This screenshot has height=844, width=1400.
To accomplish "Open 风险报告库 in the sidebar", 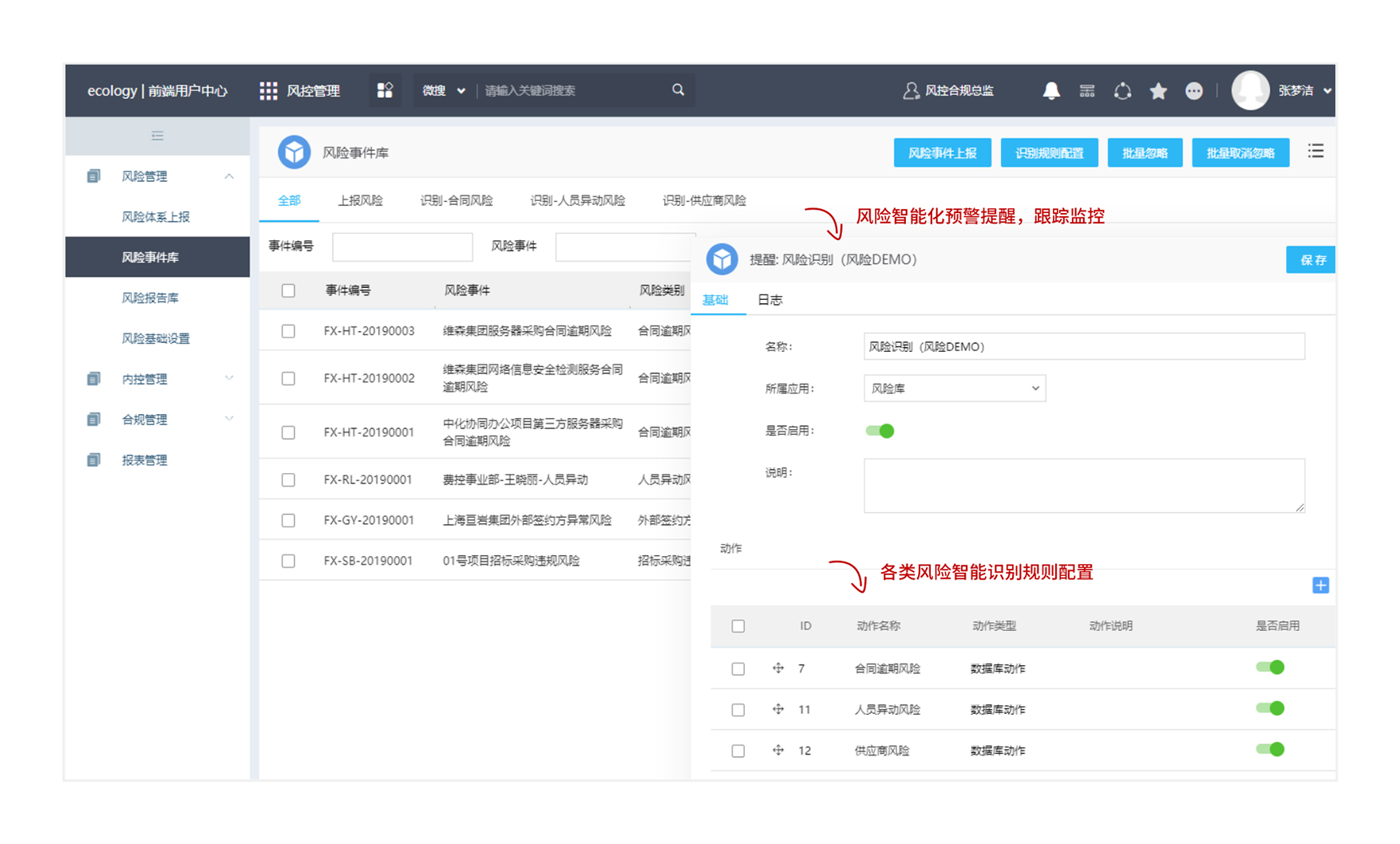I will point(150,298).
